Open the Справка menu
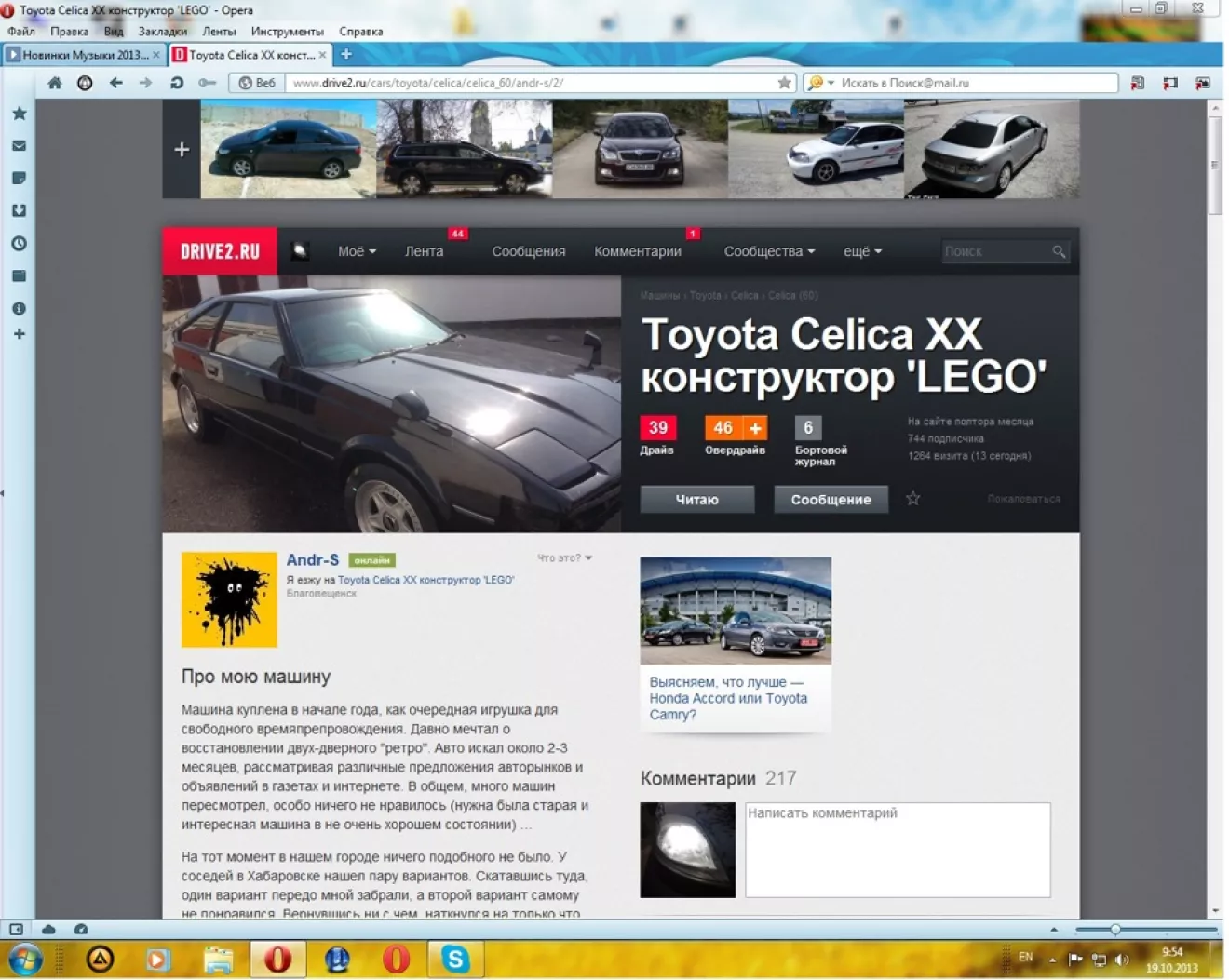Screen dimensions: 1229x980 tap(360, 32)
